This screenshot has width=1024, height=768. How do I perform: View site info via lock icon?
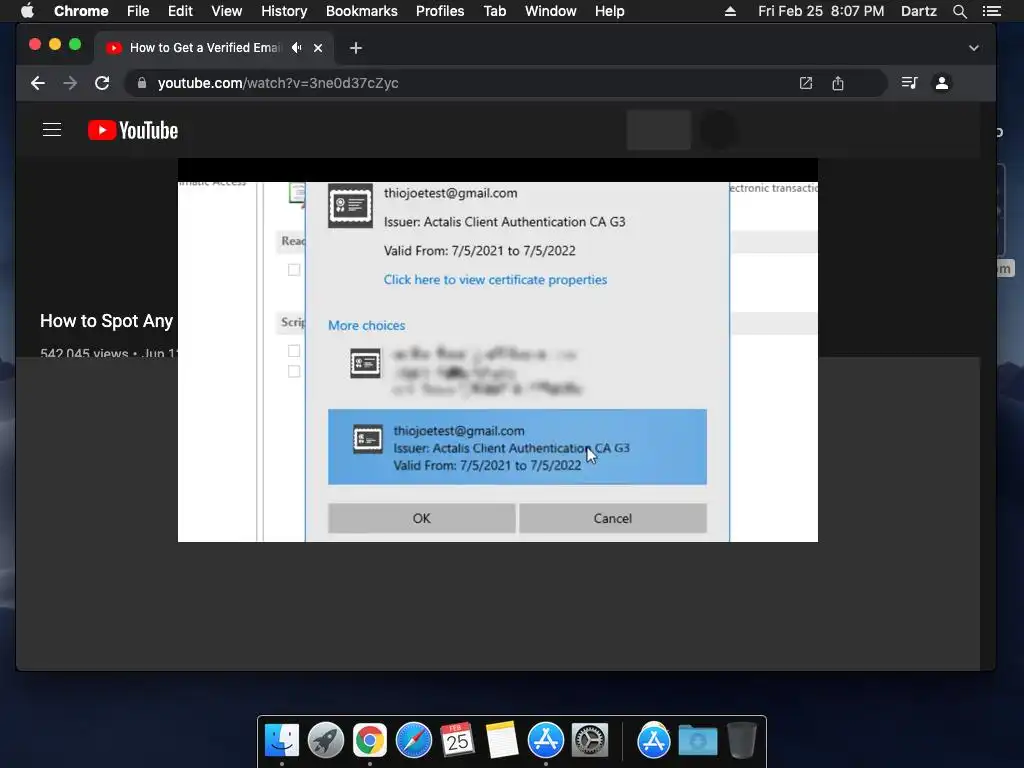tap(142, 83)
